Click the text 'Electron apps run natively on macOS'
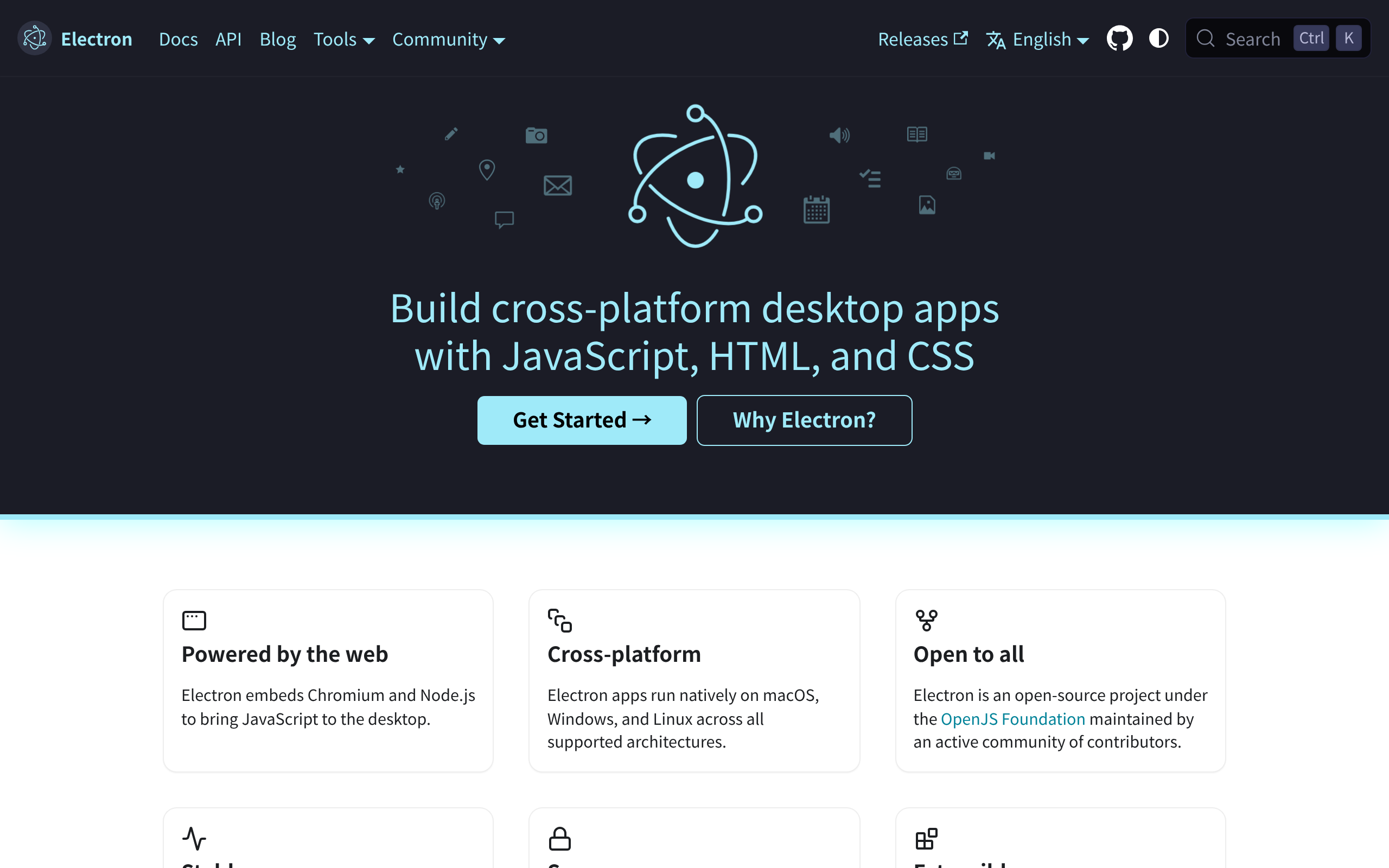1389x868 pixels. [683, 695]
